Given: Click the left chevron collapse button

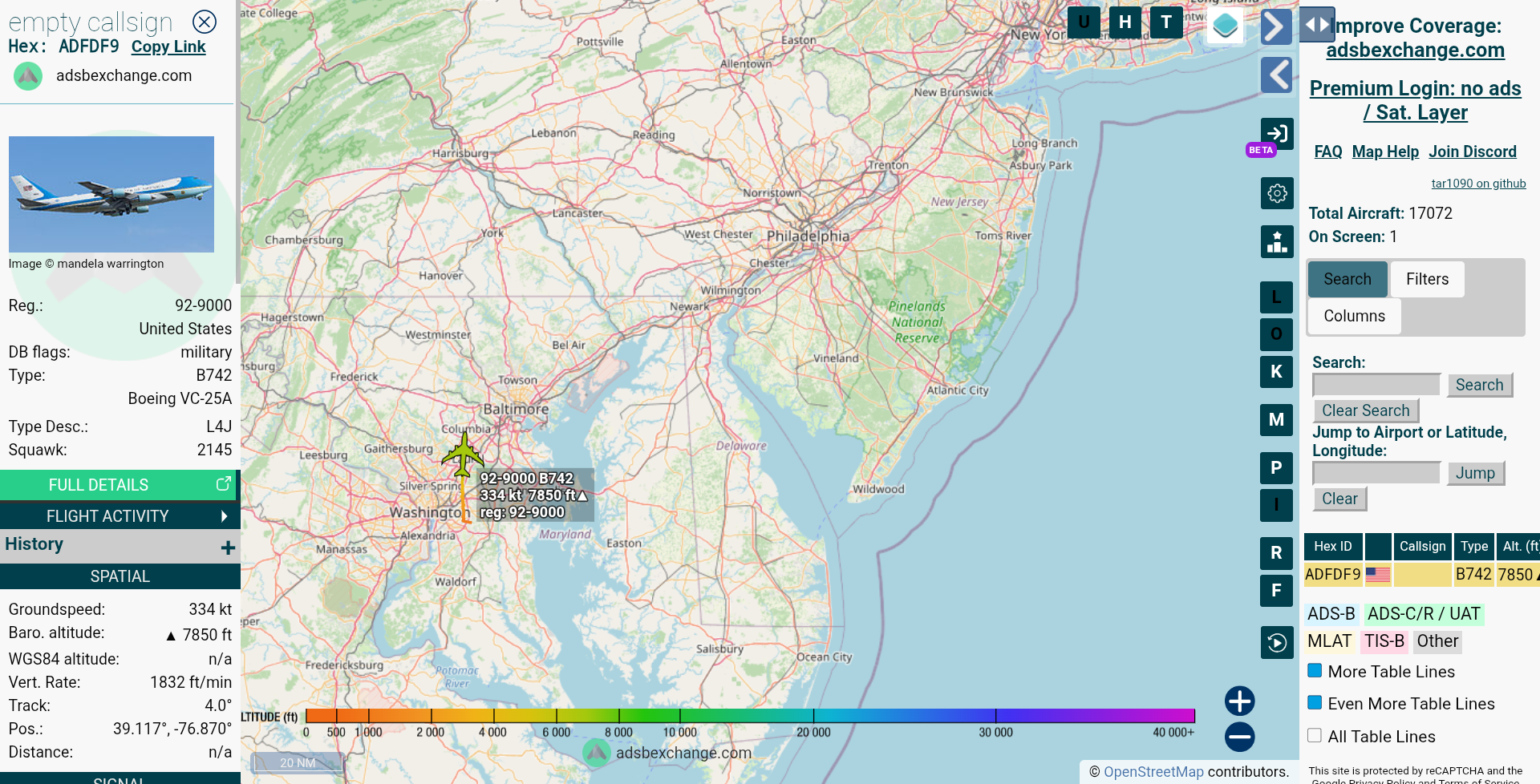Looking at the screenshot, I should coord(1276,75).
